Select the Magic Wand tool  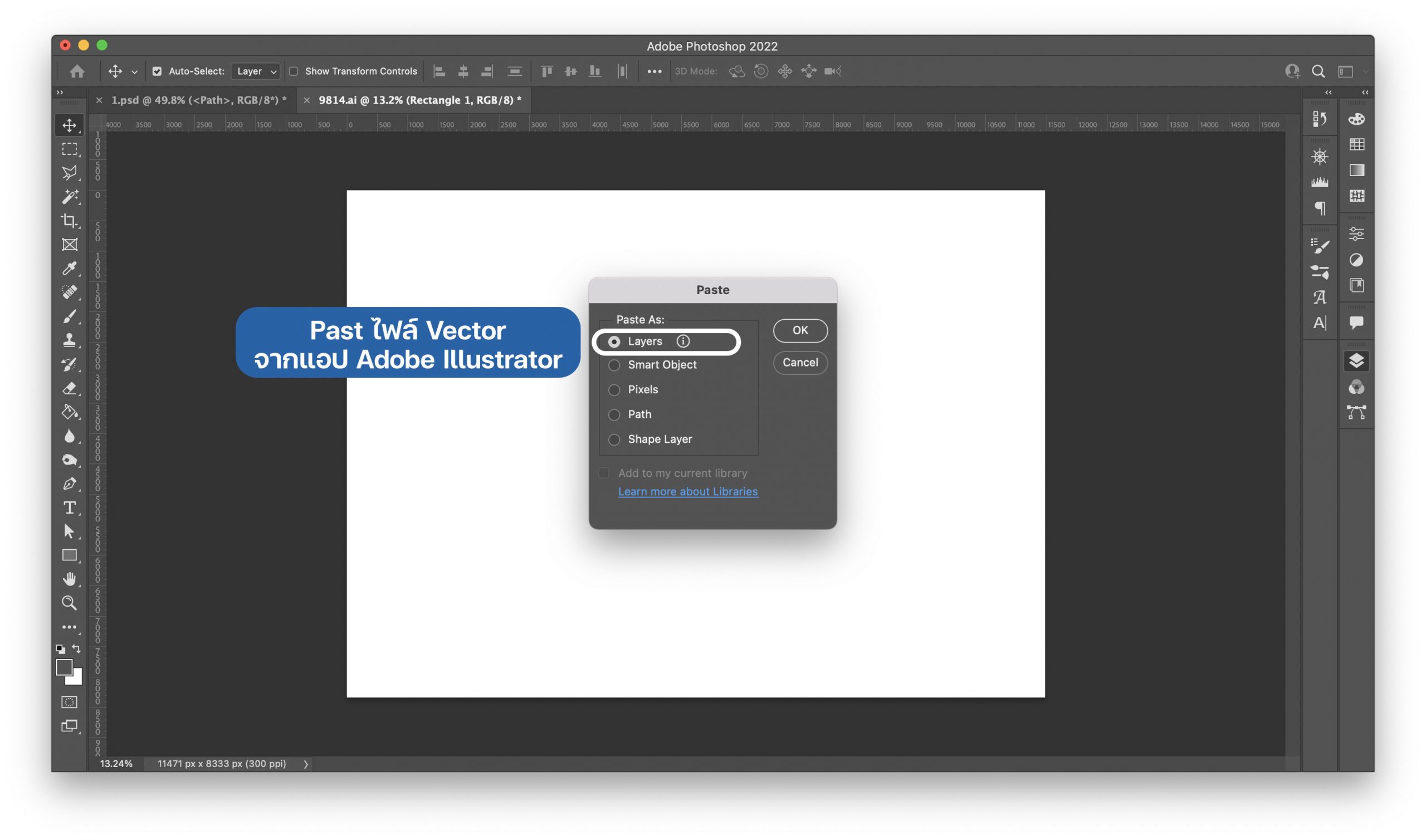pyautogui.click(x=69, y=197)
